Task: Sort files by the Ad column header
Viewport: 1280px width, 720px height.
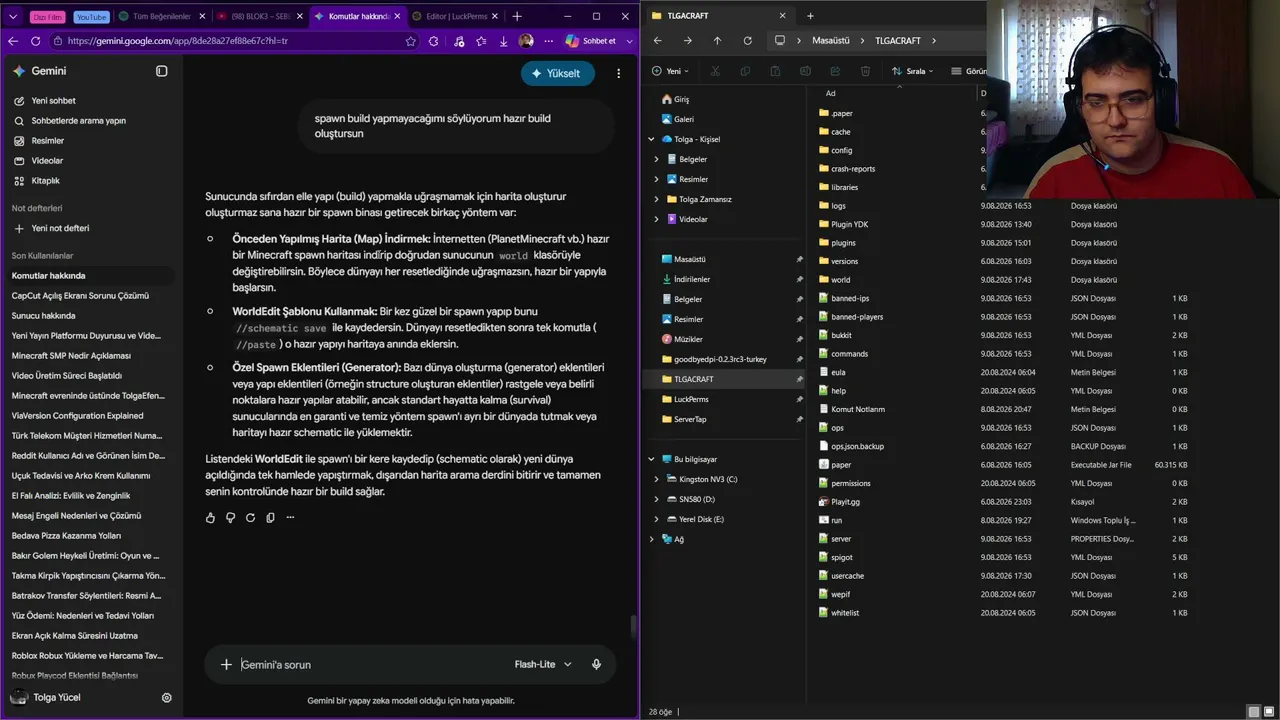Action: (x=830, y=93)
